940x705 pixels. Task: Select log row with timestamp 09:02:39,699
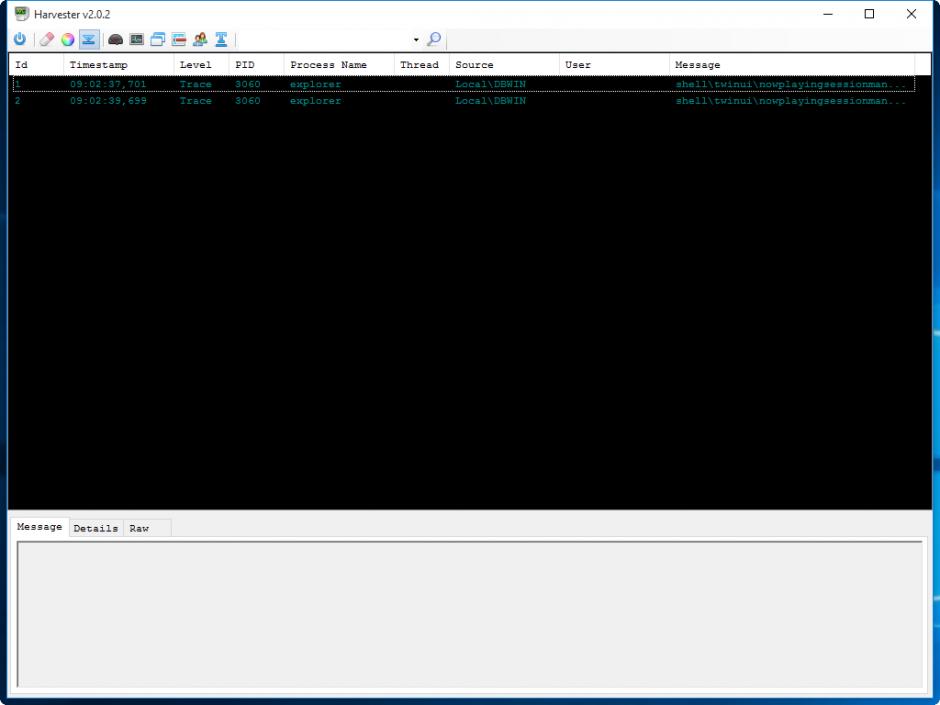point(463,101)
